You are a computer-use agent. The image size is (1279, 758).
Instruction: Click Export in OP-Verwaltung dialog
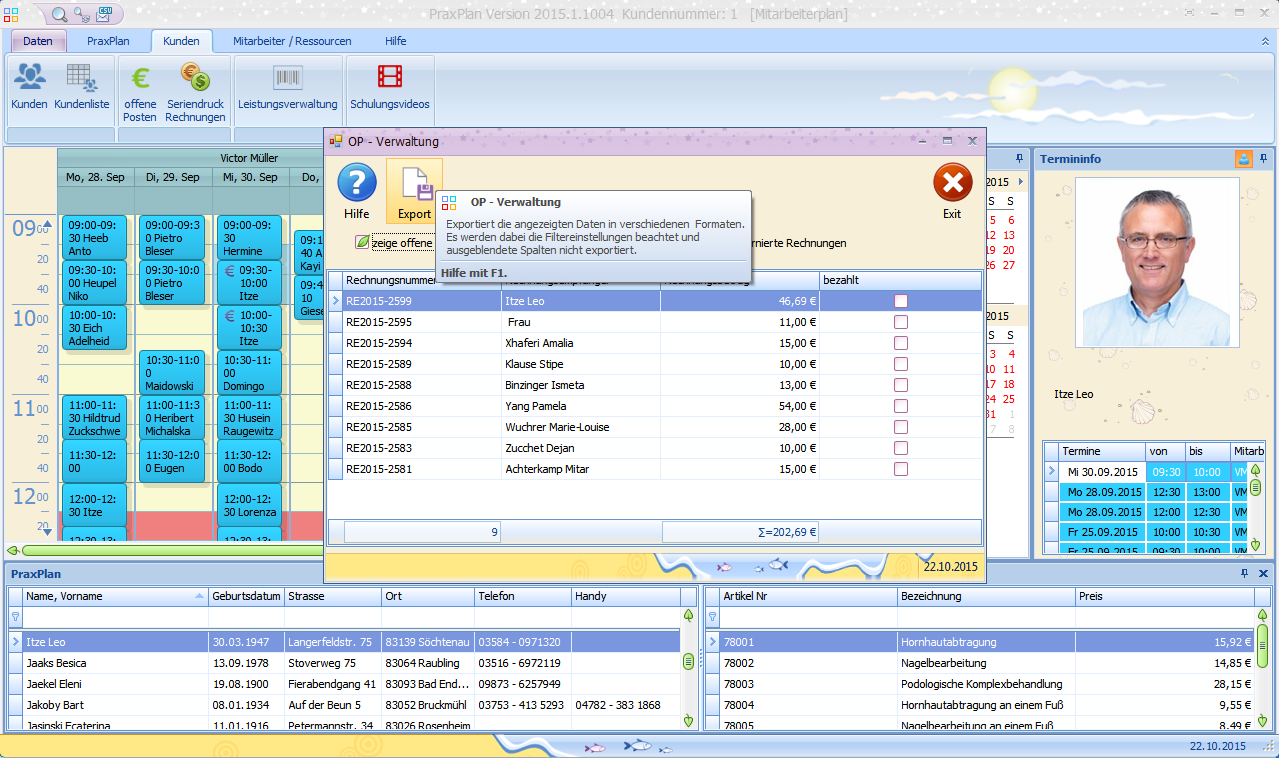(414, 191)
